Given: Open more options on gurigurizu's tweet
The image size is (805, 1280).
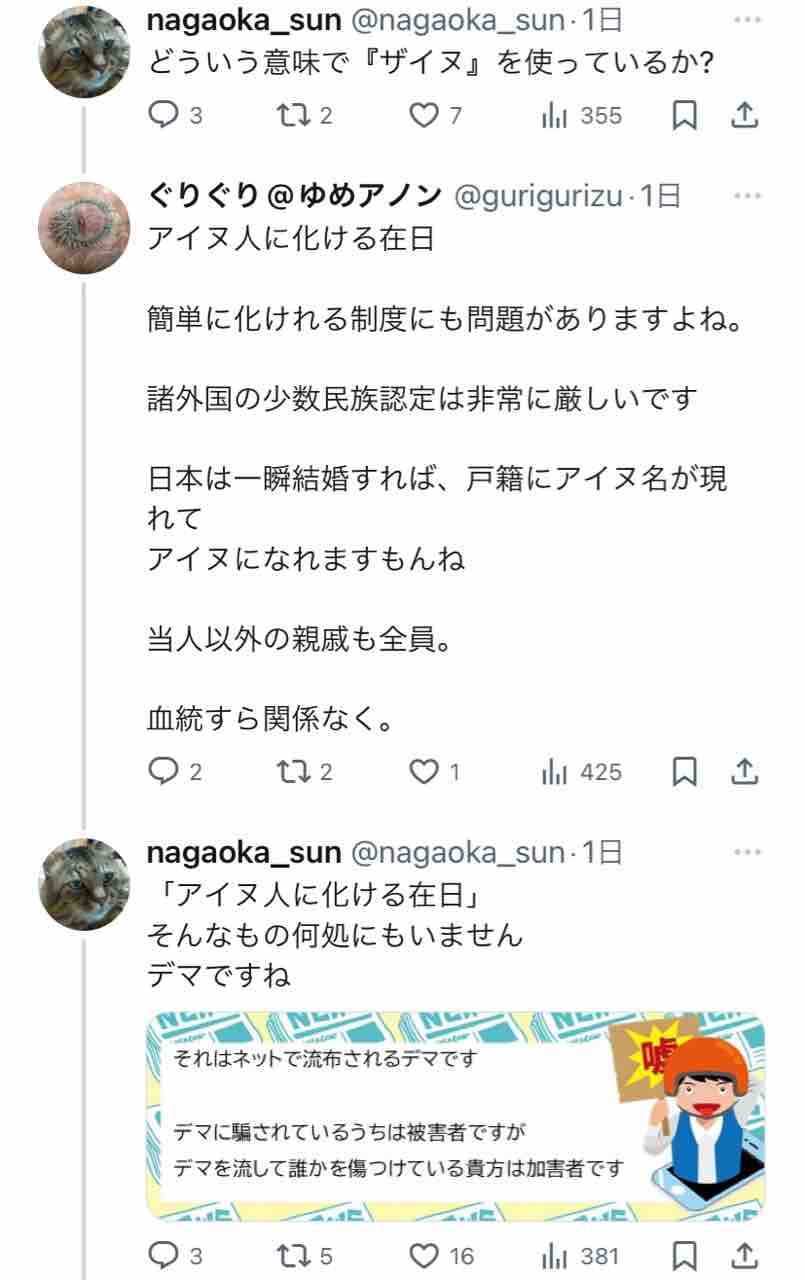Looking at the screenshot, I should [747, 197].
